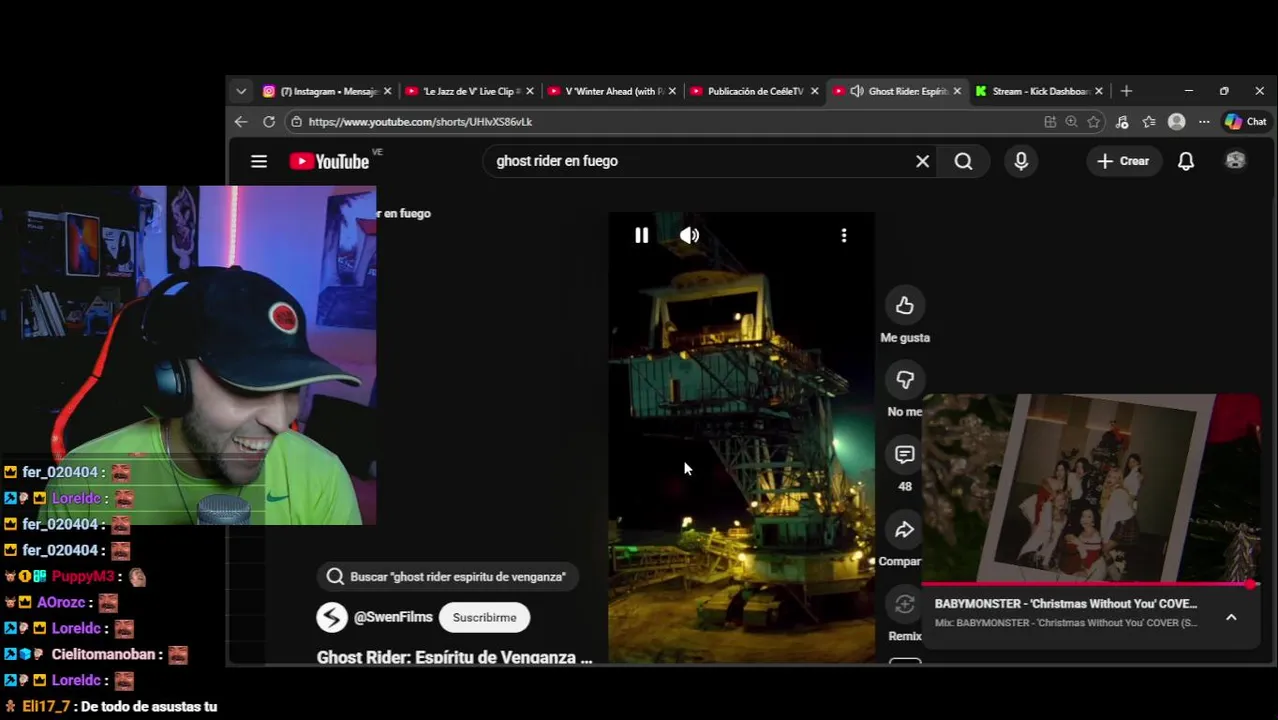Image resolution: width=1278 pixels, height=720 pixels.
Task: Open browser media control icon
Action: (x=1122, y=121)
